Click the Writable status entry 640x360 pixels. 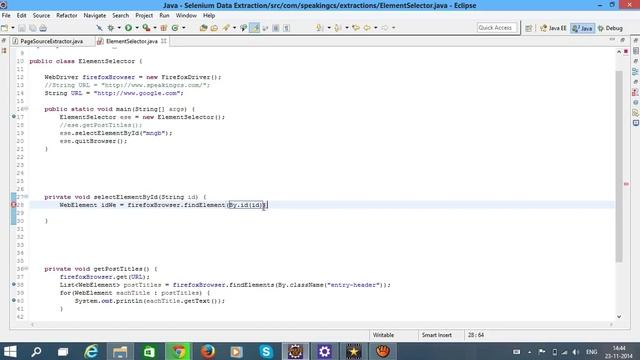click(383, 335)
